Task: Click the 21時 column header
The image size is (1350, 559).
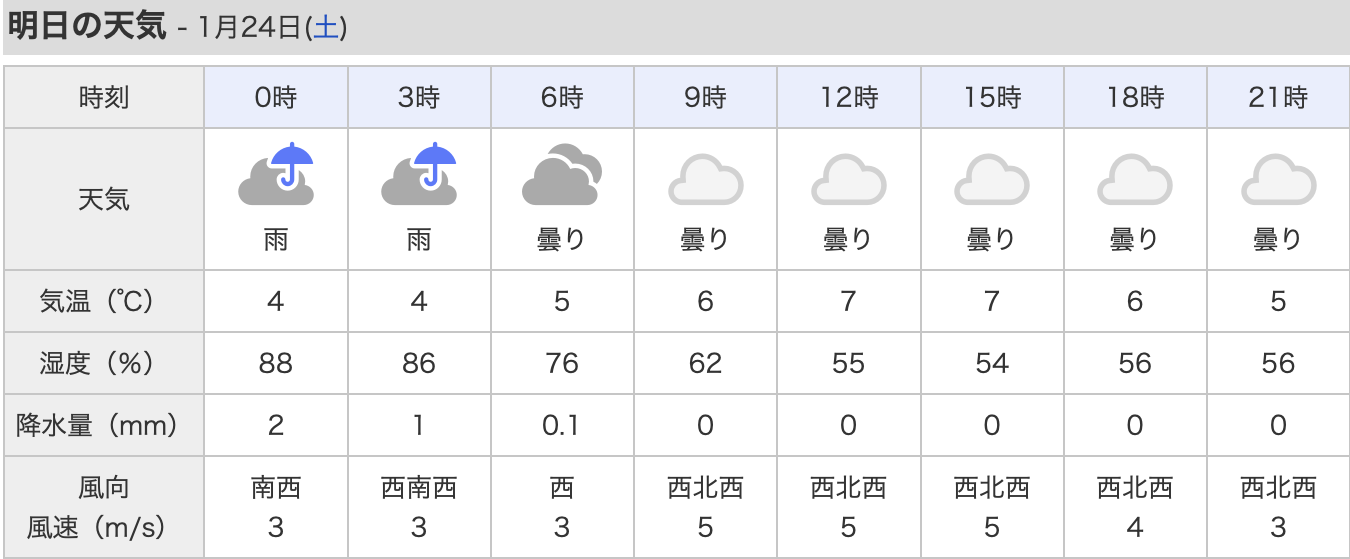Action: pyautogui.click(x=1278, y=98)
